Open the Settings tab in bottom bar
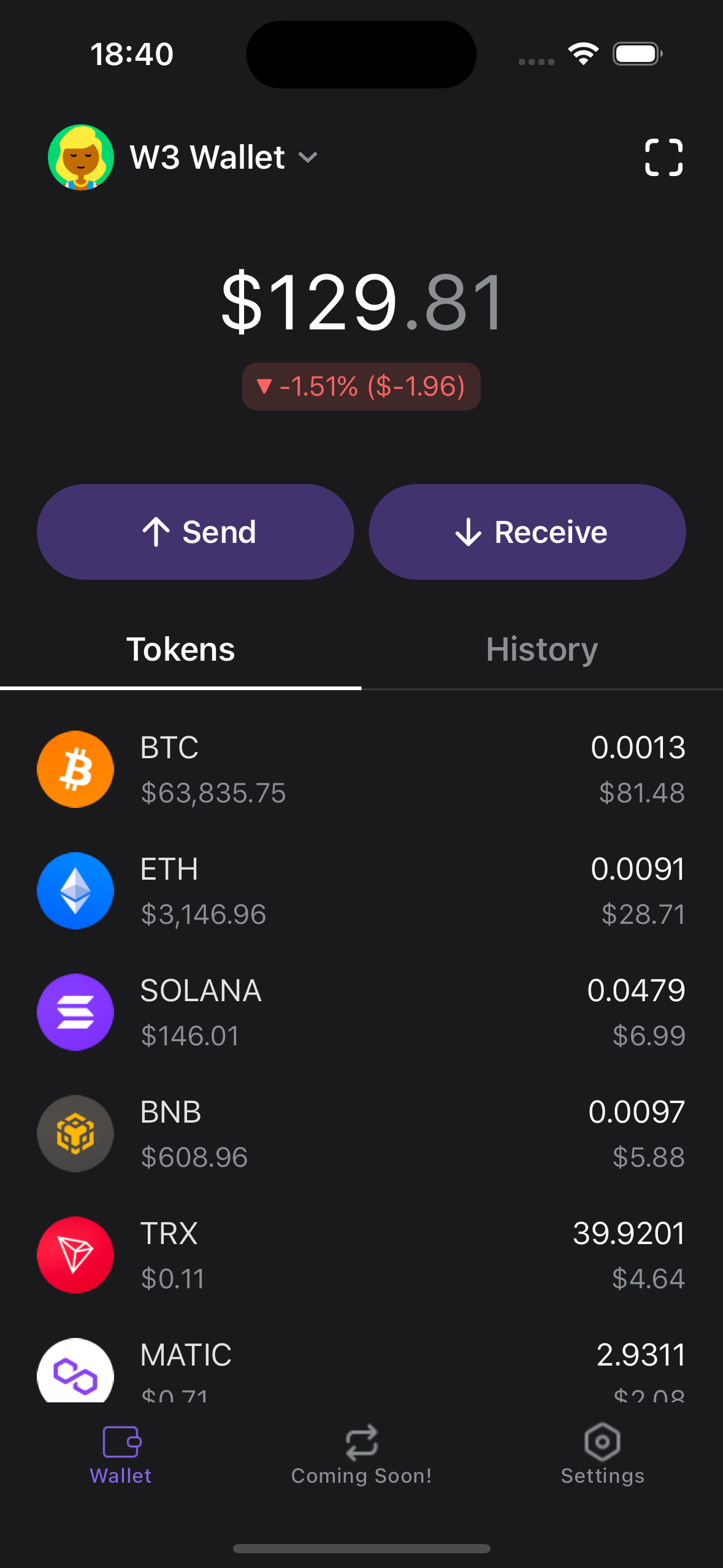 pos(602,1454)
